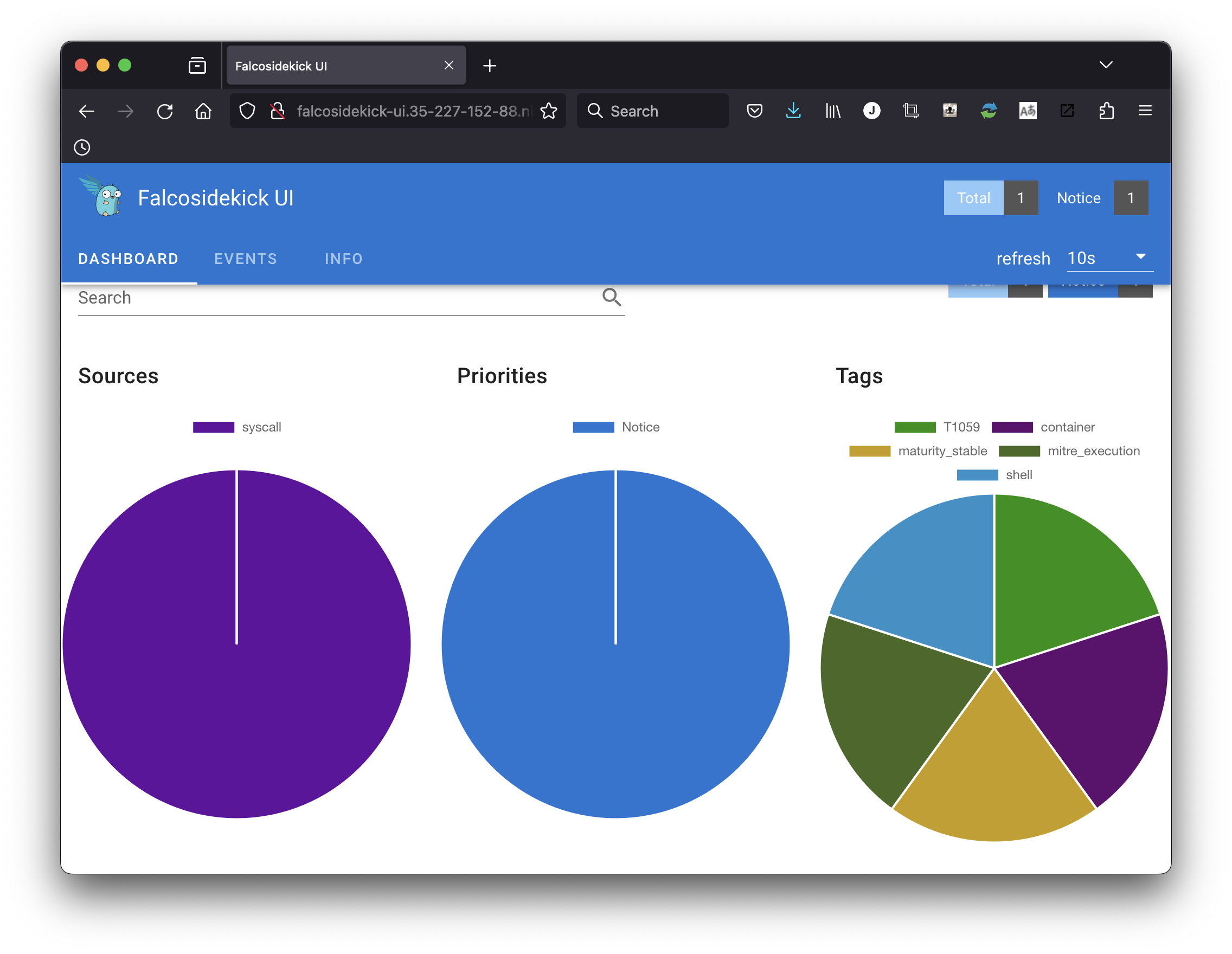The width and height of the screenshot is (1232, 954).
Task: Toggle the maturity_stable tag legend item
Action: tap(919, 451)
